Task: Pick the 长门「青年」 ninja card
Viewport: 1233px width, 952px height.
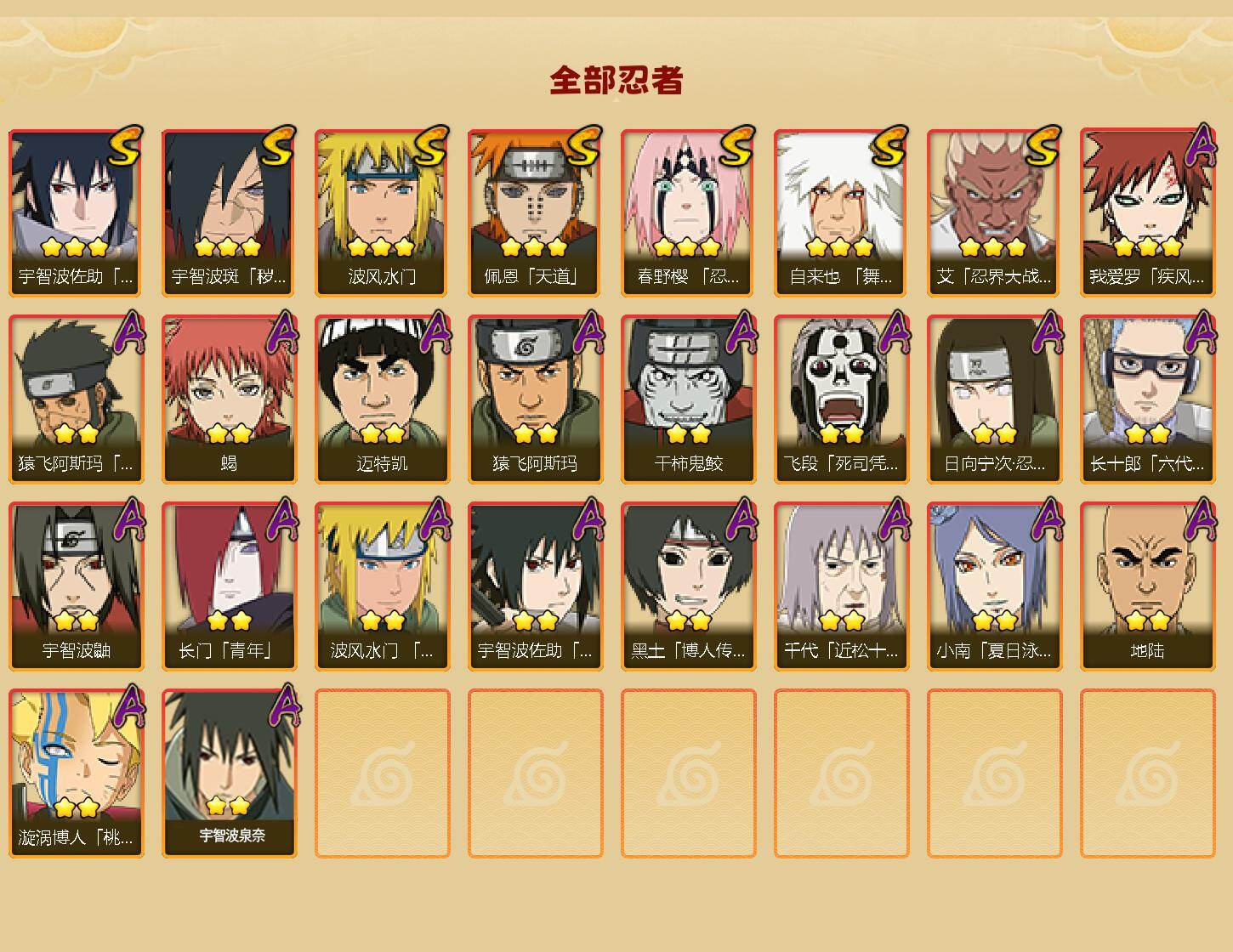Action: click(229, 586)
